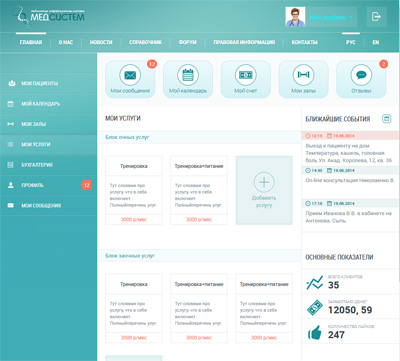Screen dimensions: 400x361
Task: Open the Мои залы dumbbell icon tile
Action: [303, 79]
